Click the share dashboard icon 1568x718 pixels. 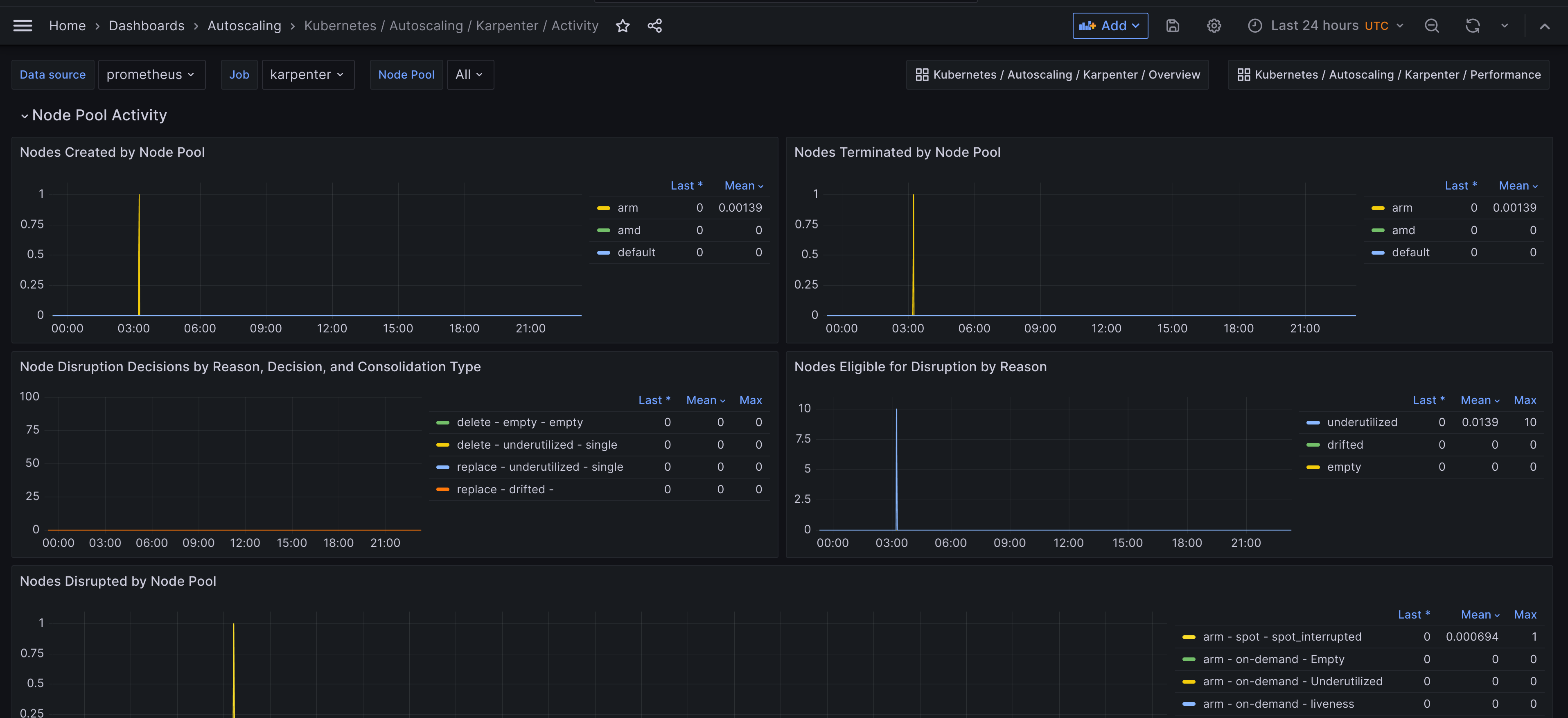pos(654,25)
